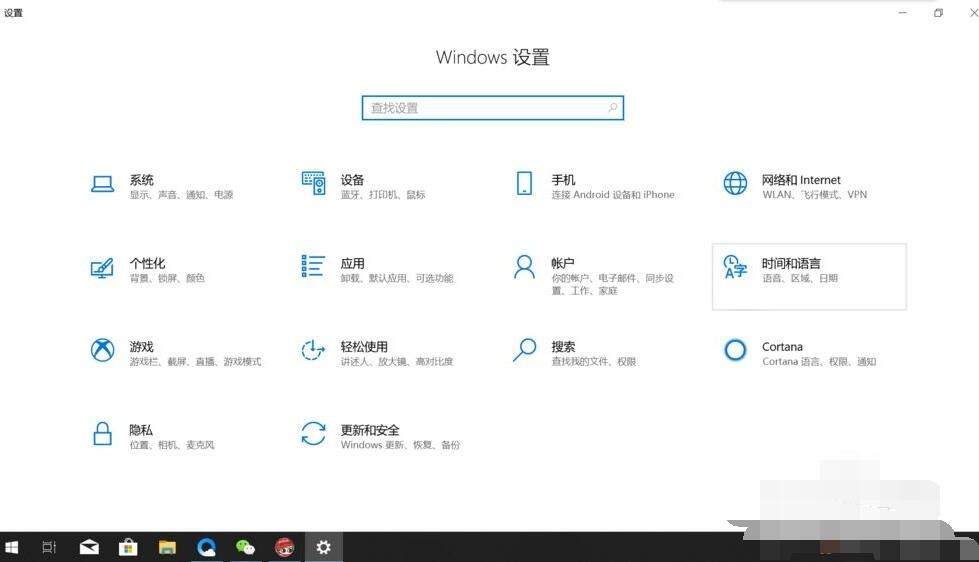Open the Cortana circle icon
The height and width of the screenshot is (562, 979).
tap(735, 350)
